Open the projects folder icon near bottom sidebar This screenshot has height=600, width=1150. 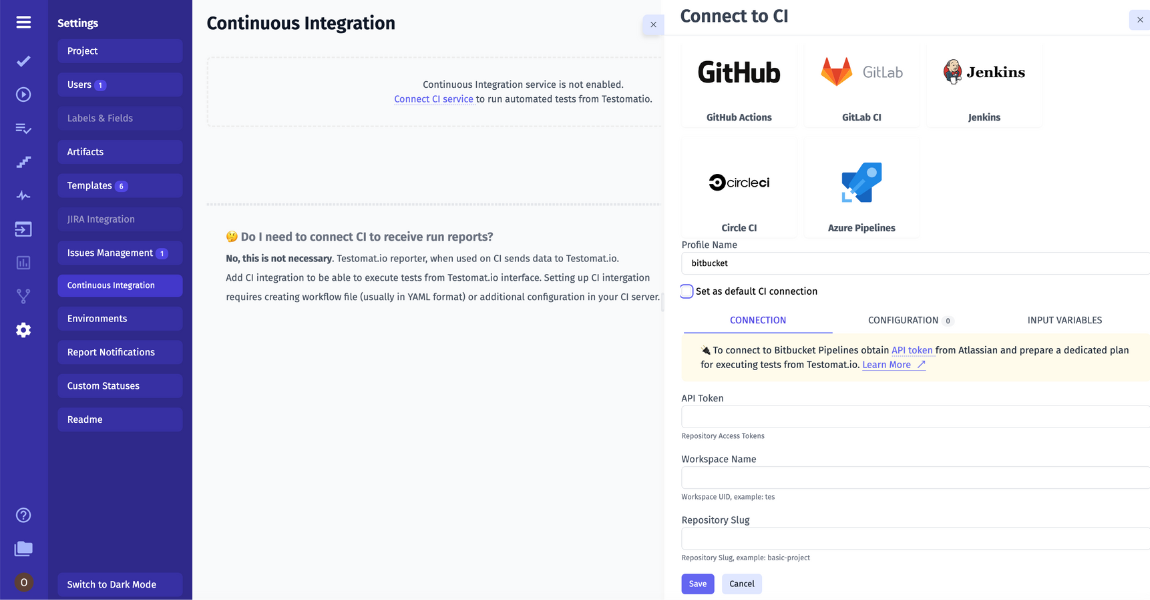(23, 548)
